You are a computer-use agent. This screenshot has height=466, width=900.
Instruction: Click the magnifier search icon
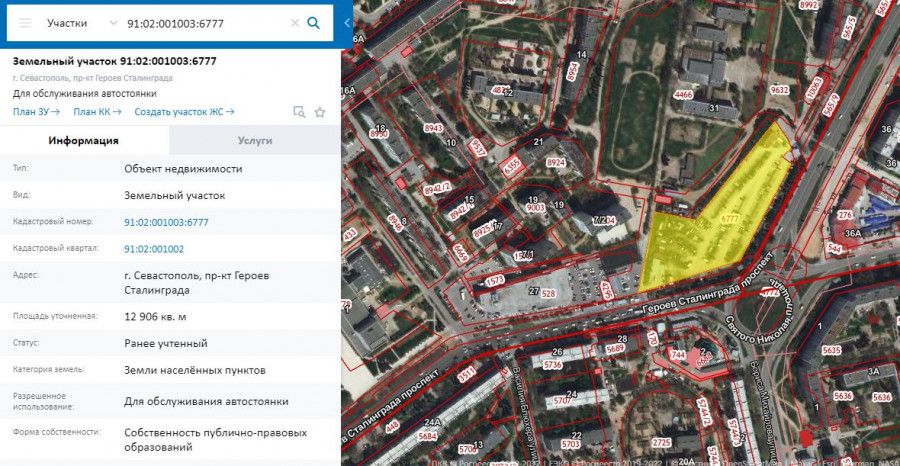(313, 23)
